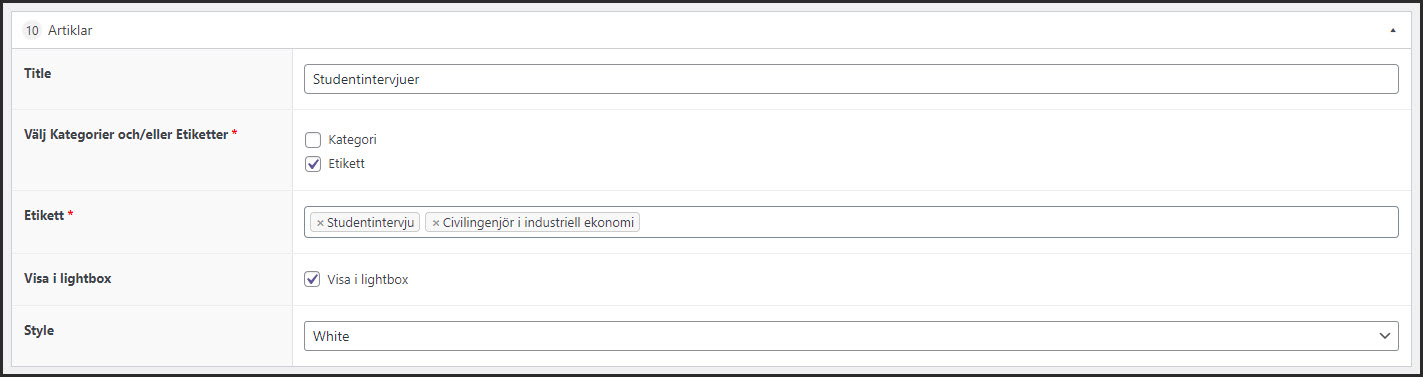Click the Etikett label next to the checked box
This screenshot has height=377, width=1423.
[x=346, y=163]
